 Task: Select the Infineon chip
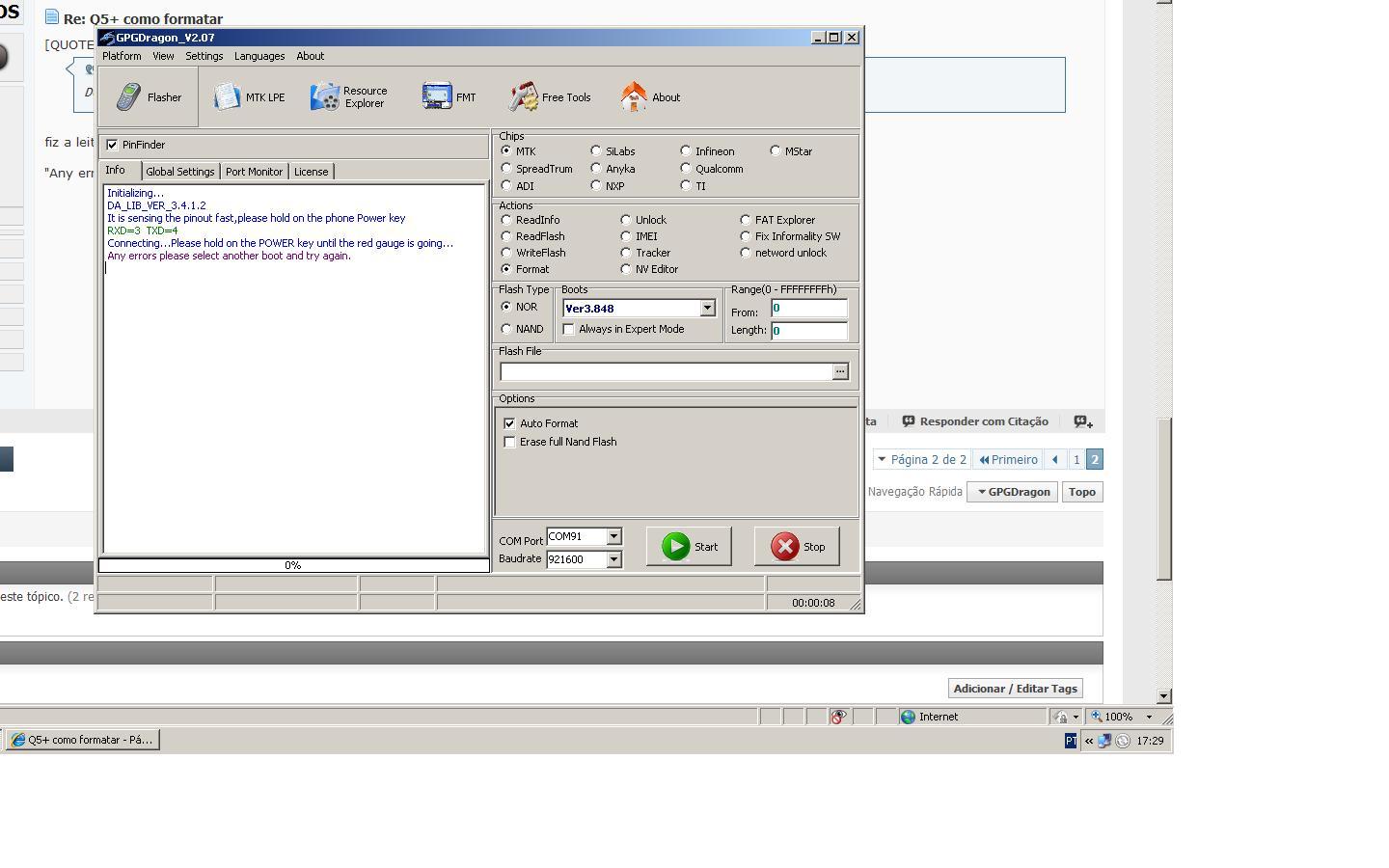click(686, 151)
